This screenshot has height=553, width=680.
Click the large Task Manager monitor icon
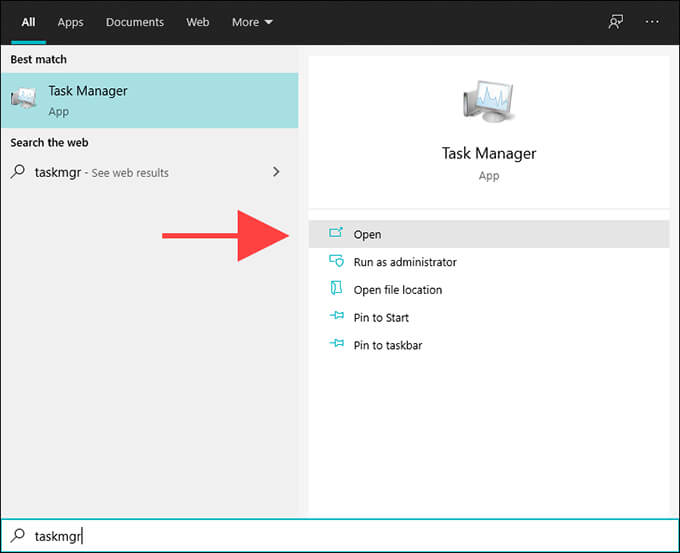[x=488, y=101]
